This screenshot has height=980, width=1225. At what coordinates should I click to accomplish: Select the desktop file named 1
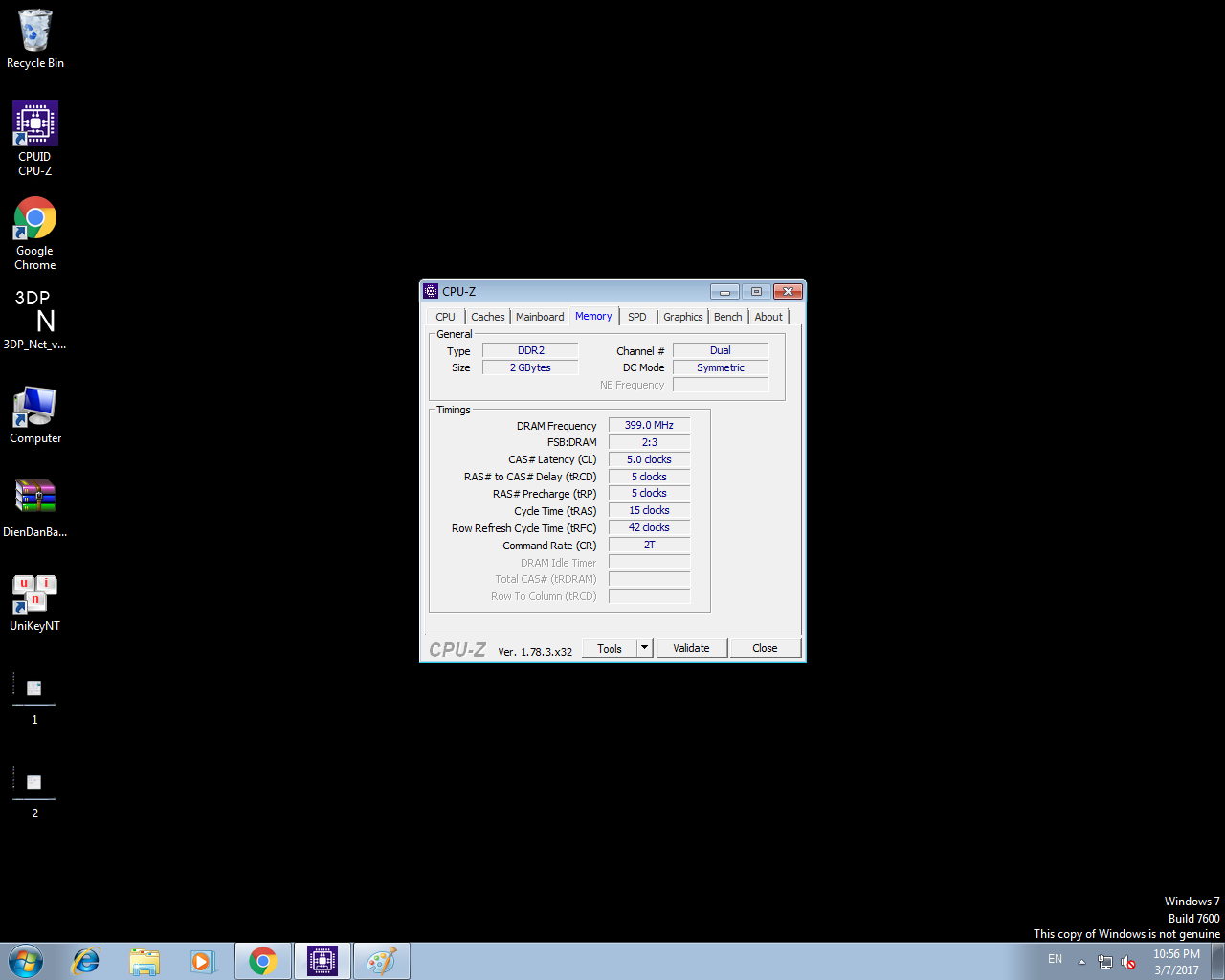coord(34,699)
